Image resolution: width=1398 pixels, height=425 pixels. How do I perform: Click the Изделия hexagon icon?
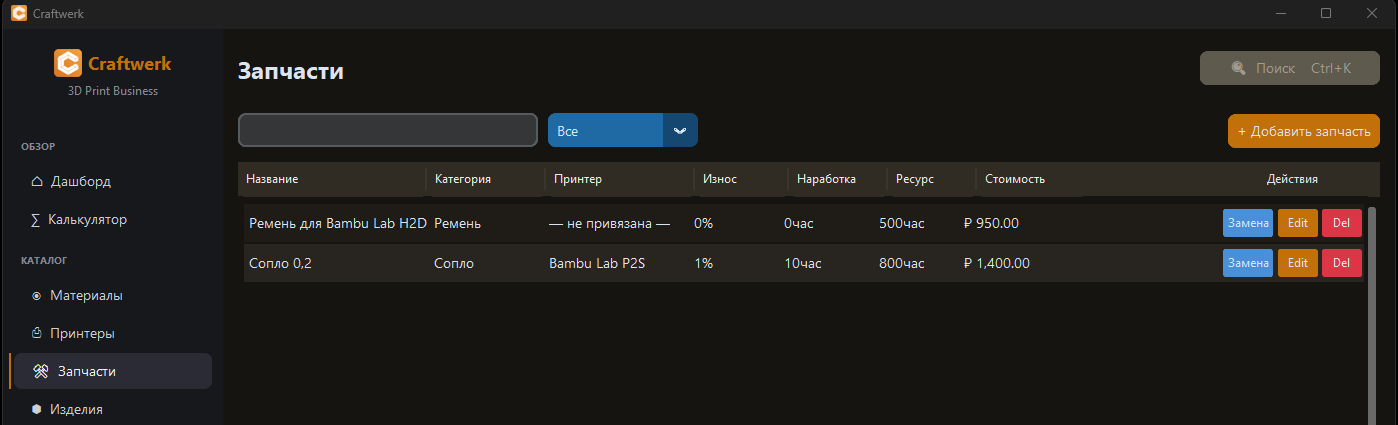[37, 409]
